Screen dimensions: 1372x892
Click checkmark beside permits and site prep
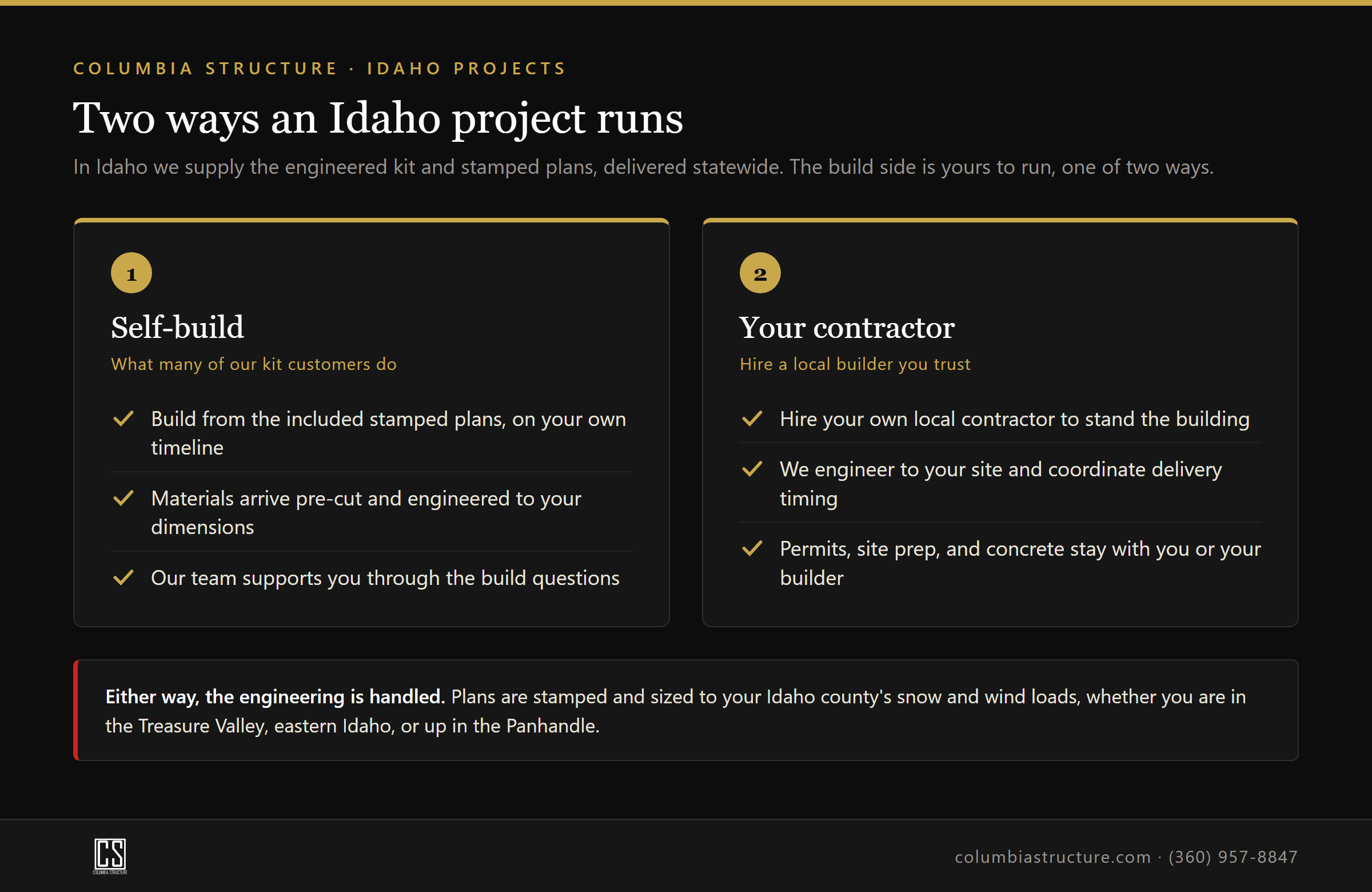(x=752, y=548)
